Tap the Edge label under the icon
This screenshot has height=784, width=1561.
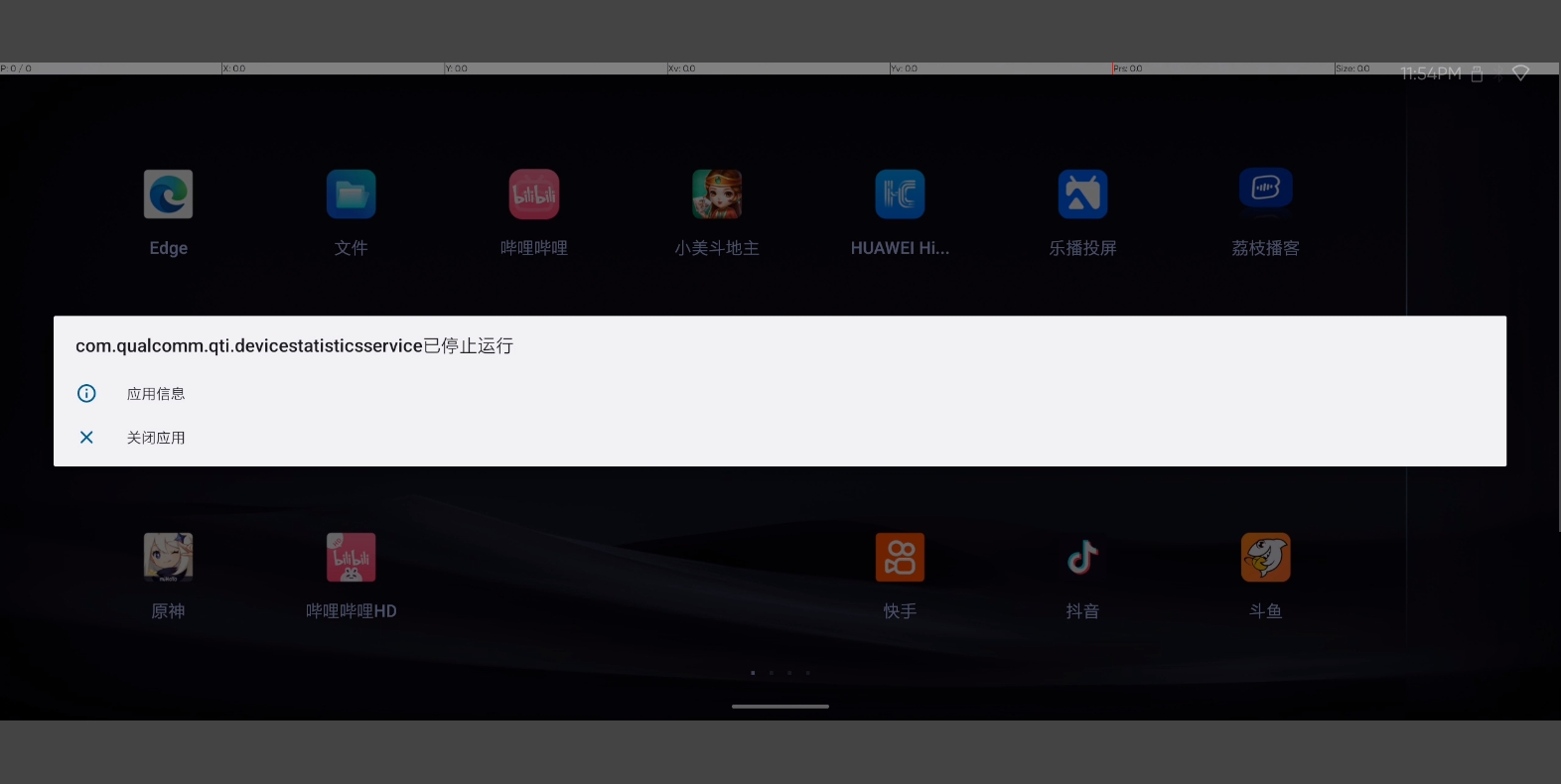coord(169,248)
